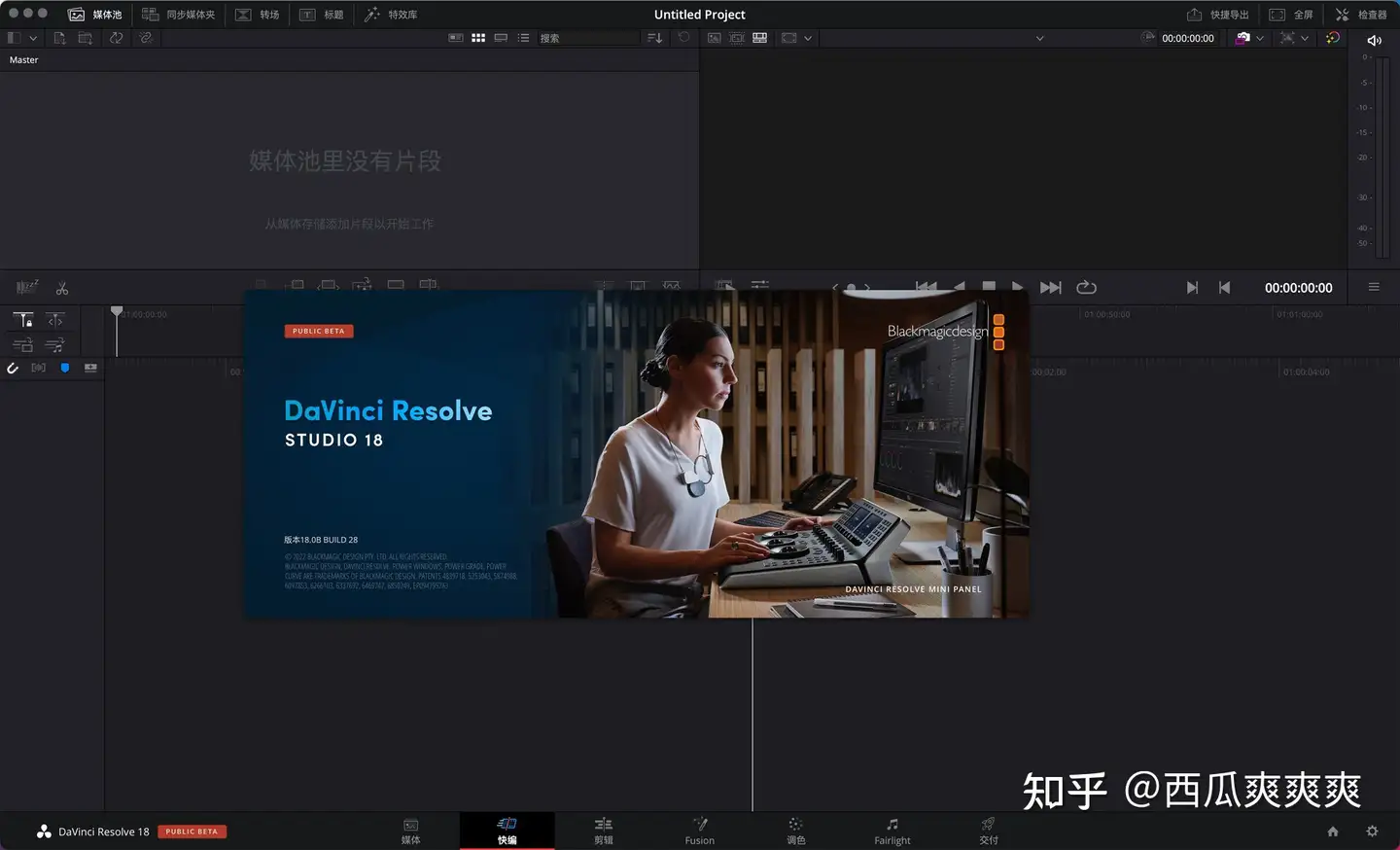Open the 媒体池 media pool panel
The height and width of the screenshot is (850, 1400).
pyautogui.click(x=95, y=15)
